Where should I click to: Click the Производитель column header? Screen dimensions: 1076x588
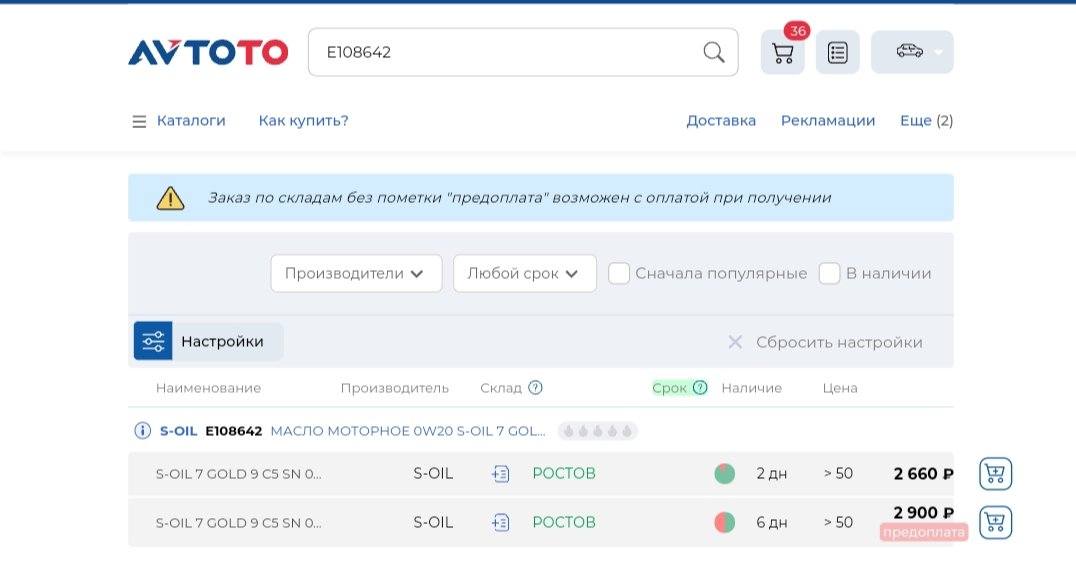(x=395, y=388)
